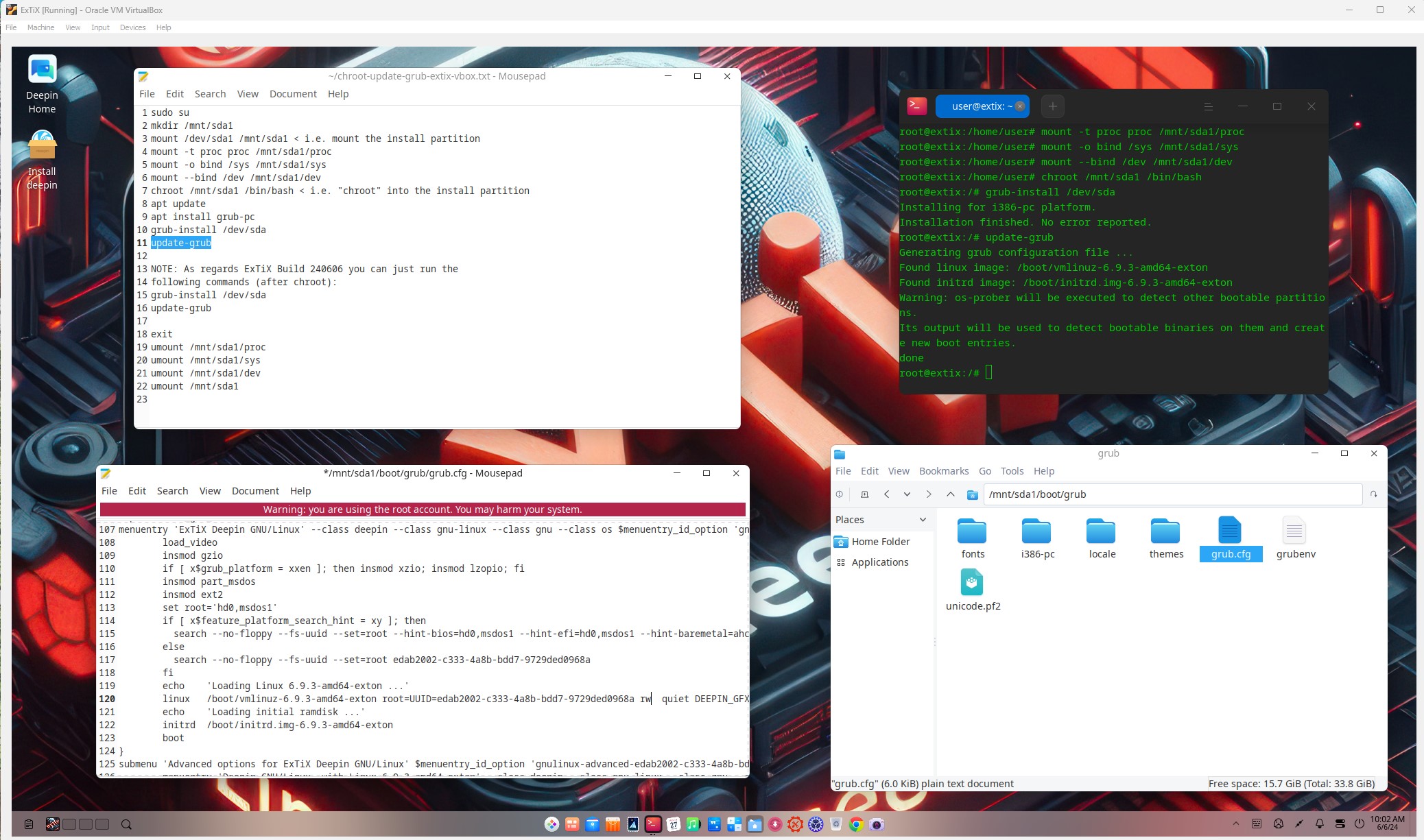
Task: Open Document menu in chroot-update-grub Mousepad
Action: tap(293, 94)
